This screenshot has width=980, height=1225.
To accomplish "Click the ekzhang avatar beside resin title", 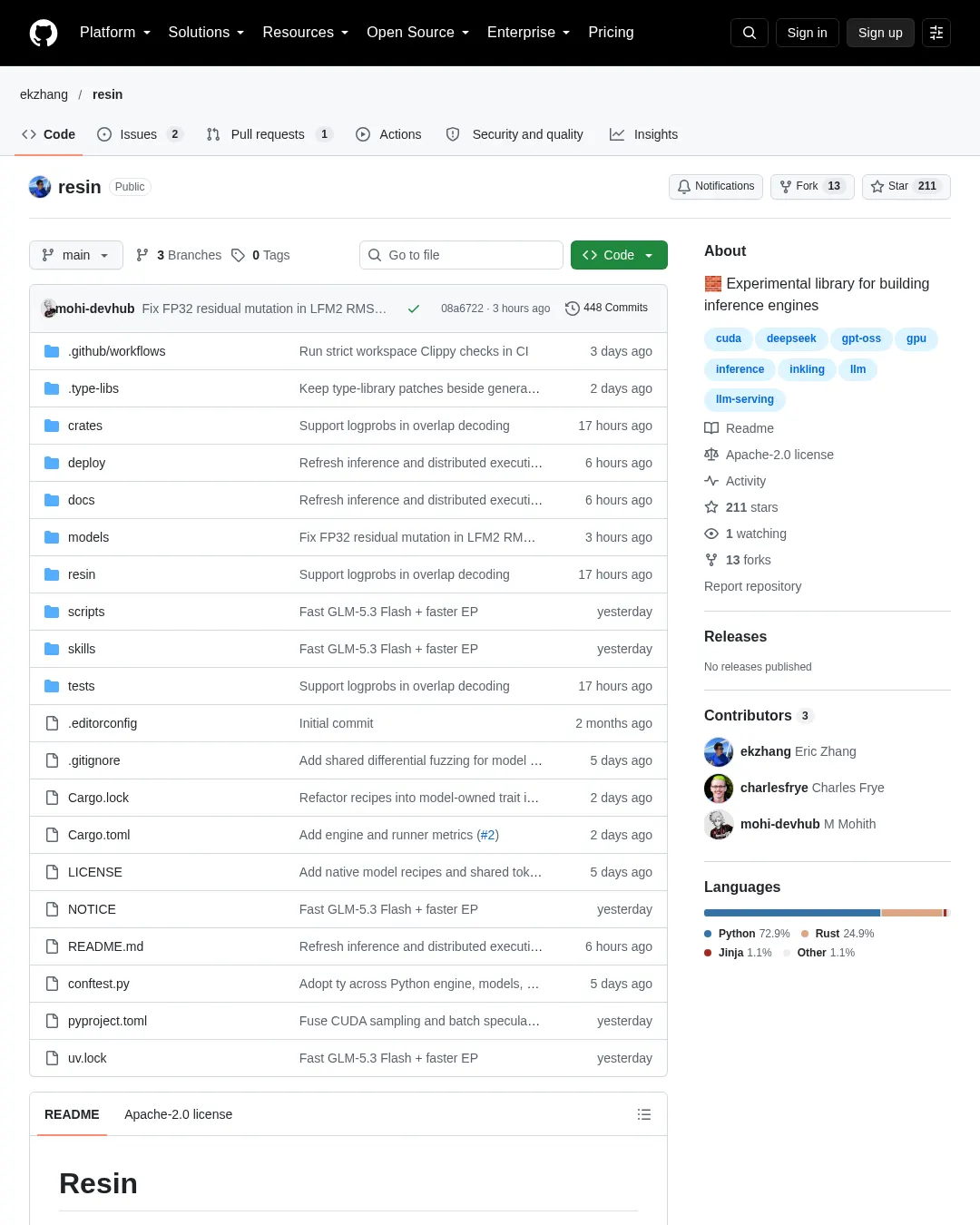I will pyautogui.click(x=40, y=187).
